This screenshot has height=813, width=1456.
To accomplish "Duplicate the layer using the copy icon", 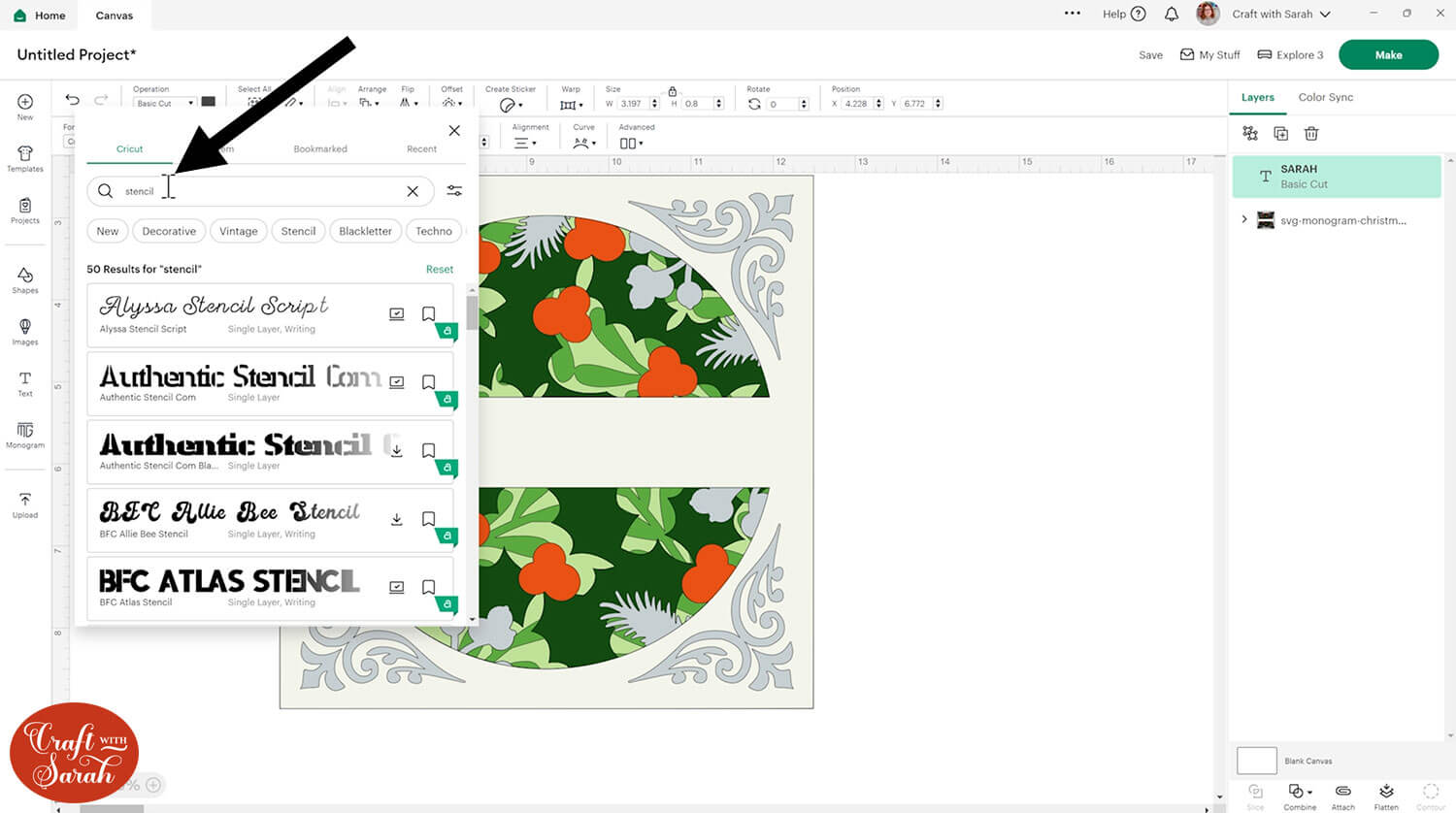I will (x=1280, y=133).
